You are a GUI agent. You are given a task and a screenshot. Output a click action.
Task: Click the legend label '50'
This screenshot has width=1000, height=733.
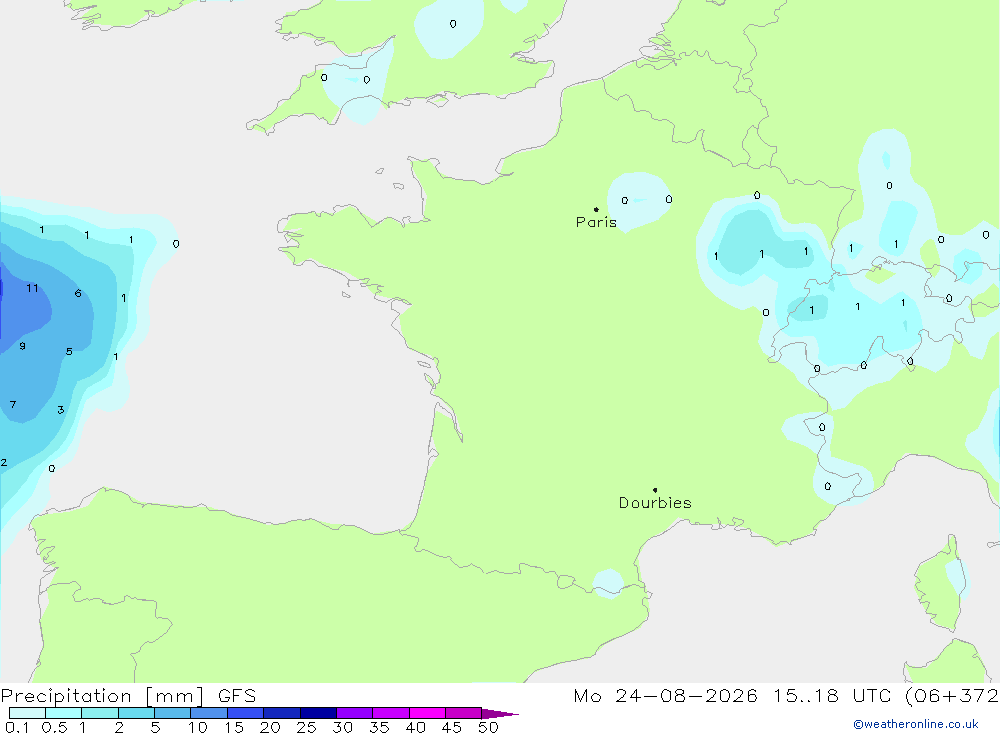point(488,727)
